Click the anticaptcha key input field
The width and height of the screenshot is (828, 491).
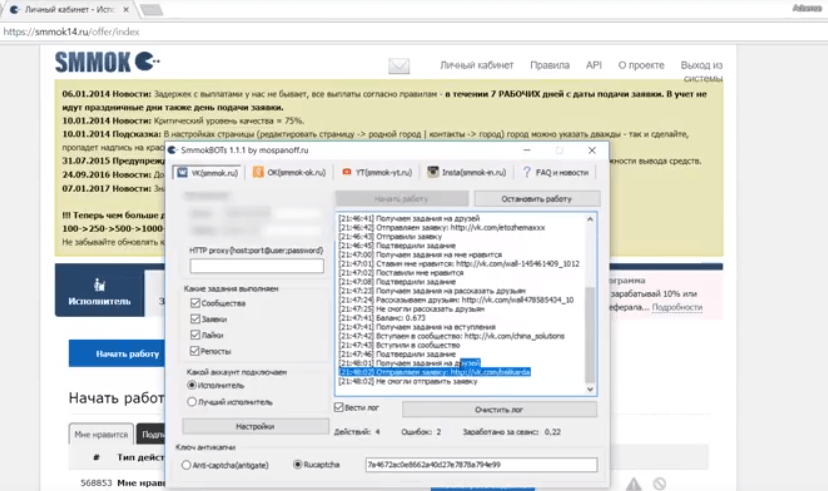481,465
